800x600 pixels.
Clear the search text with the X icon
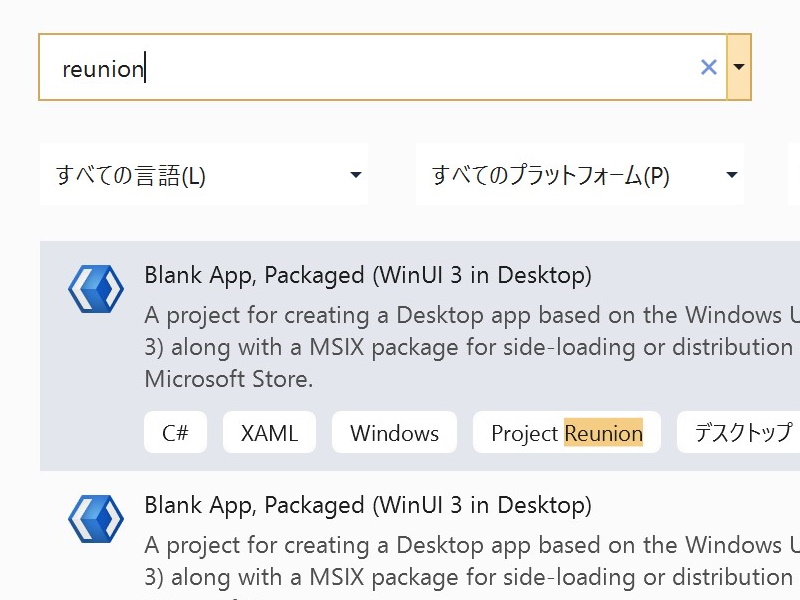pos(709,67)
